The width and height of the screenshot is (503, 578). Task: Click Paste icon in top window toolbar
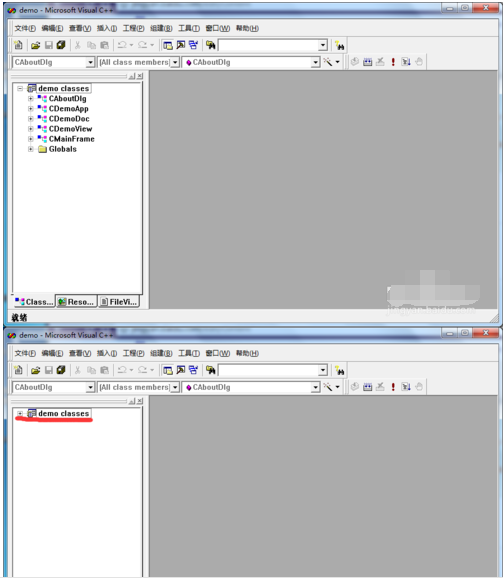click(x=105, y=45)
